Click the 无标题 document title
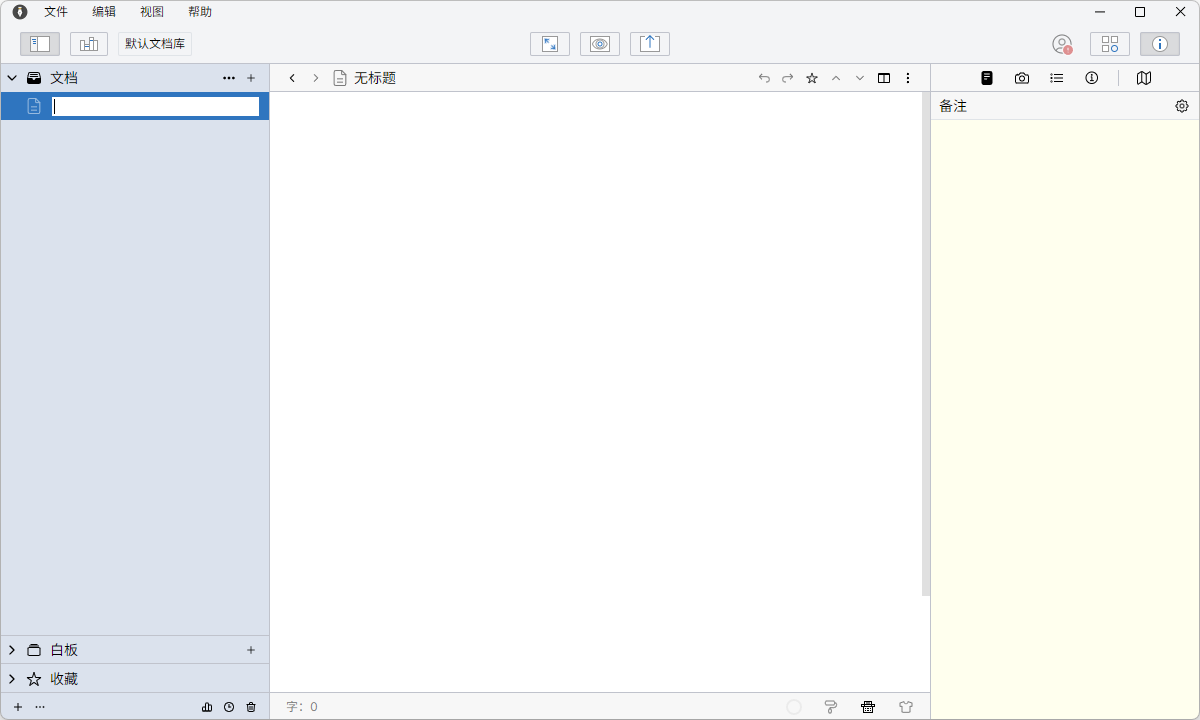This screenshot has width=1200, height=720. (375, 78)
